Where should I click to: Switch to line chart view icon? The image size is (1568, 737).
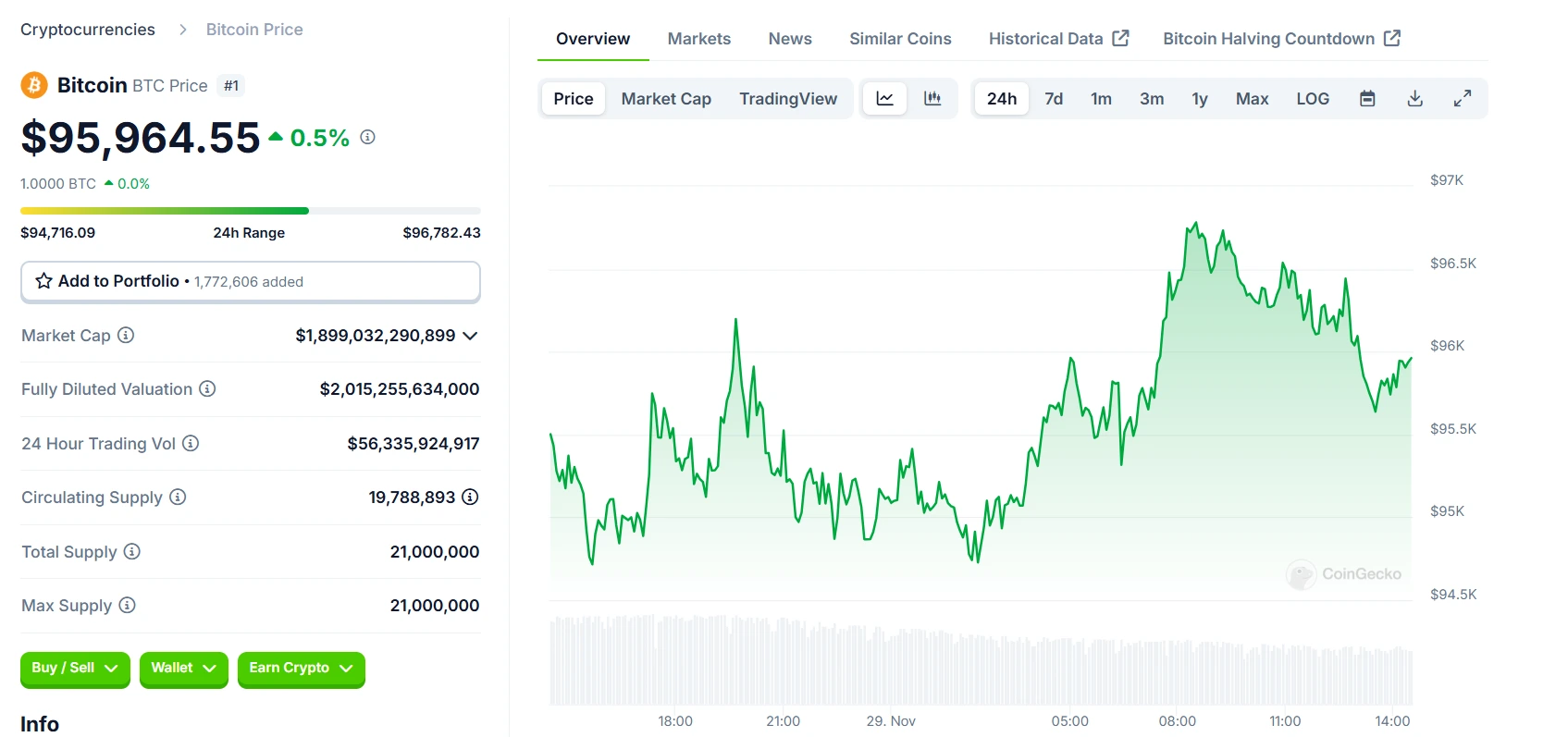(885, 98)
